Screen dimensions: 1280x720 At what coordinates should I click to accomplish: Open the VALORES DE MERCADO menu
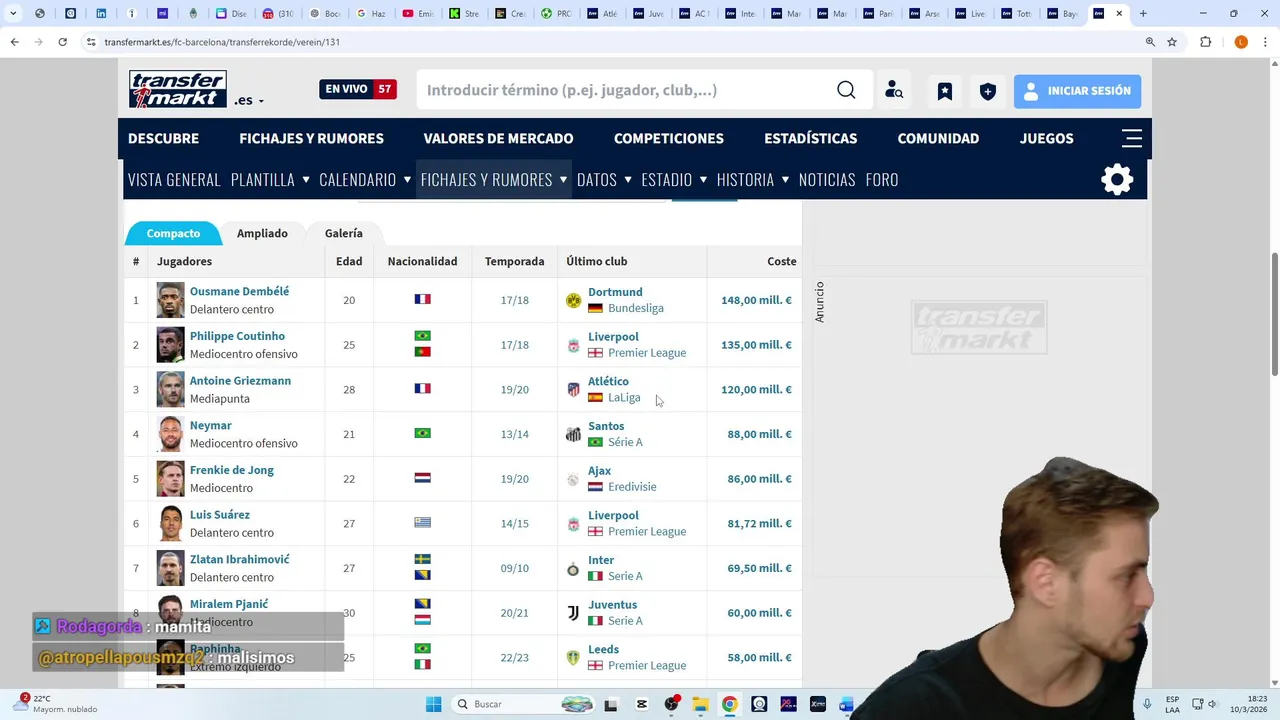coord(498,138)
